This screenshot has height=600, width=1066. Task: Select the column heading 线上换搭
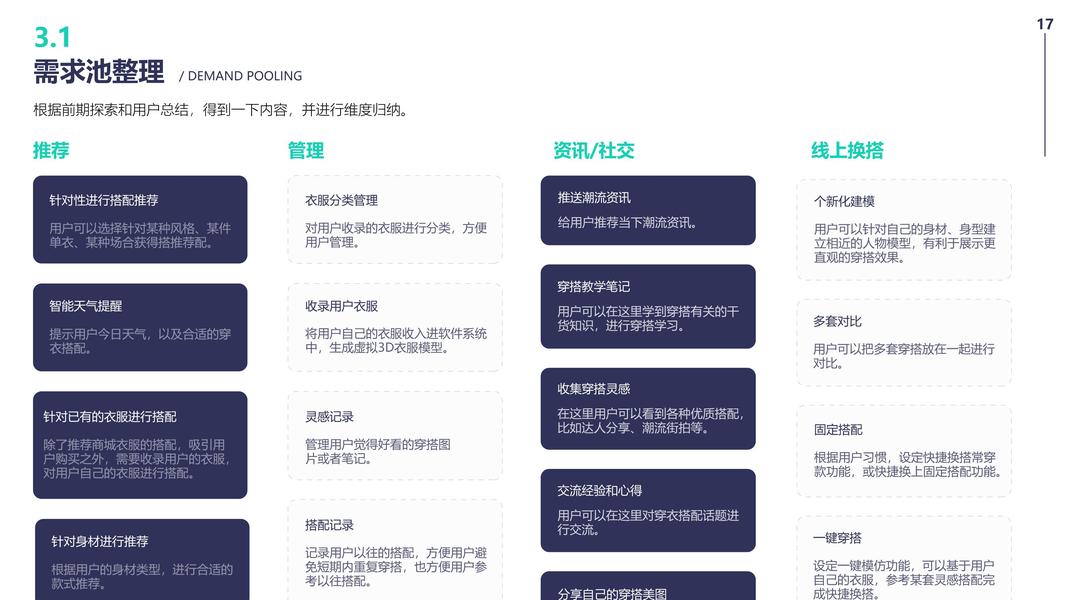coord(847,150)
